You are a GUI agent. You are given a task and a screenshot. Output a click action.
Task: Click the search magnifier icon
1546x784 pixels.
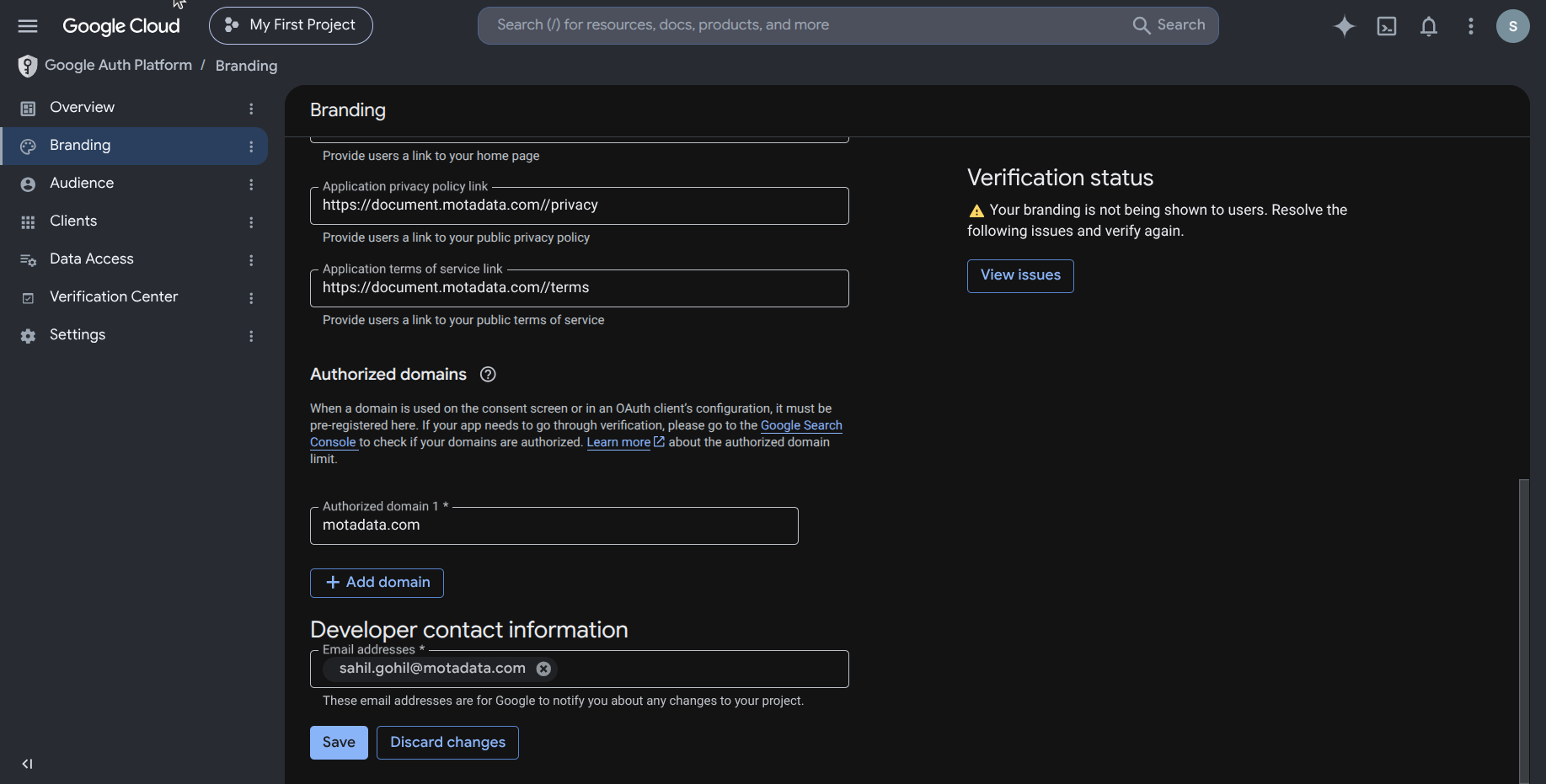point(1142,25)
